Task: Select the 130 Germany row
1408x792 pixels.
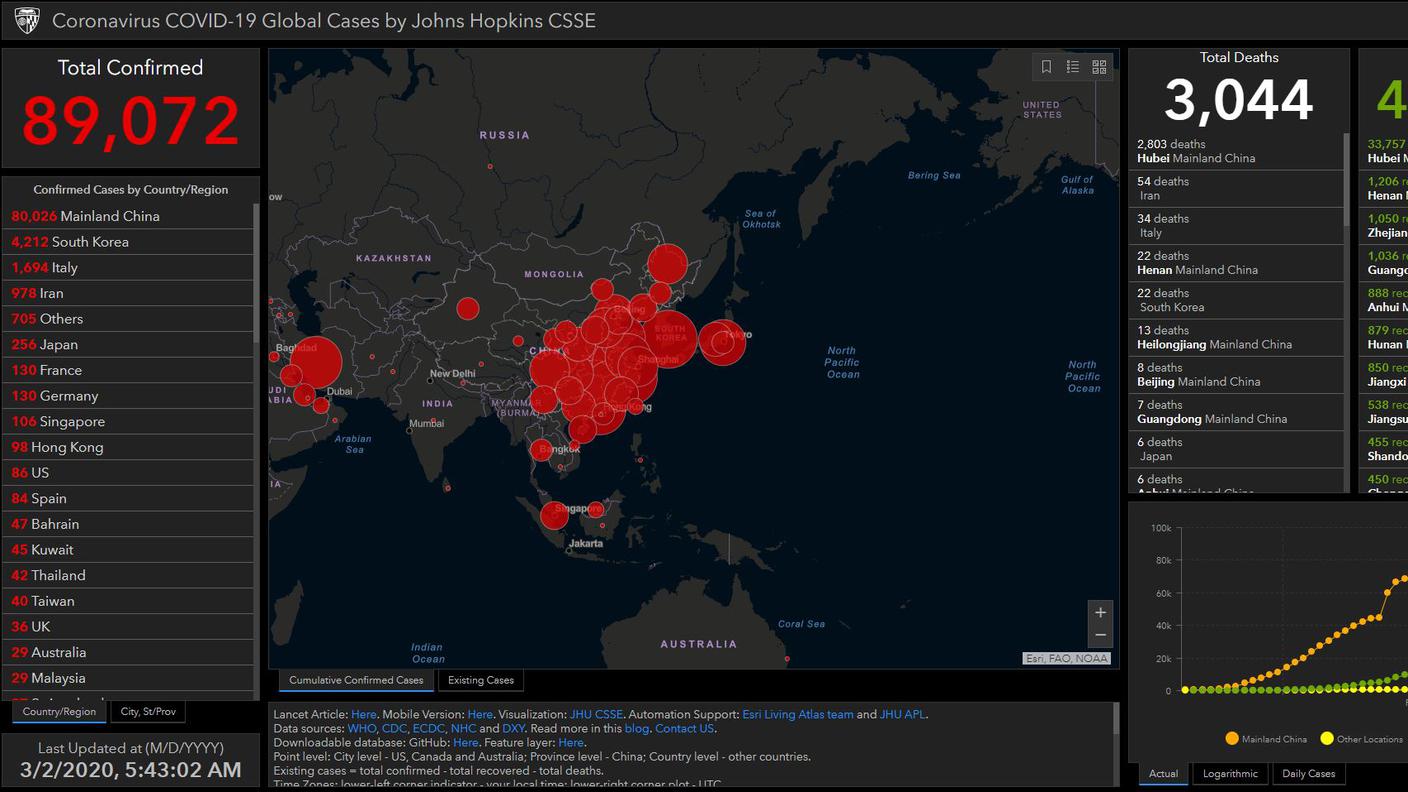Action: 129,396
